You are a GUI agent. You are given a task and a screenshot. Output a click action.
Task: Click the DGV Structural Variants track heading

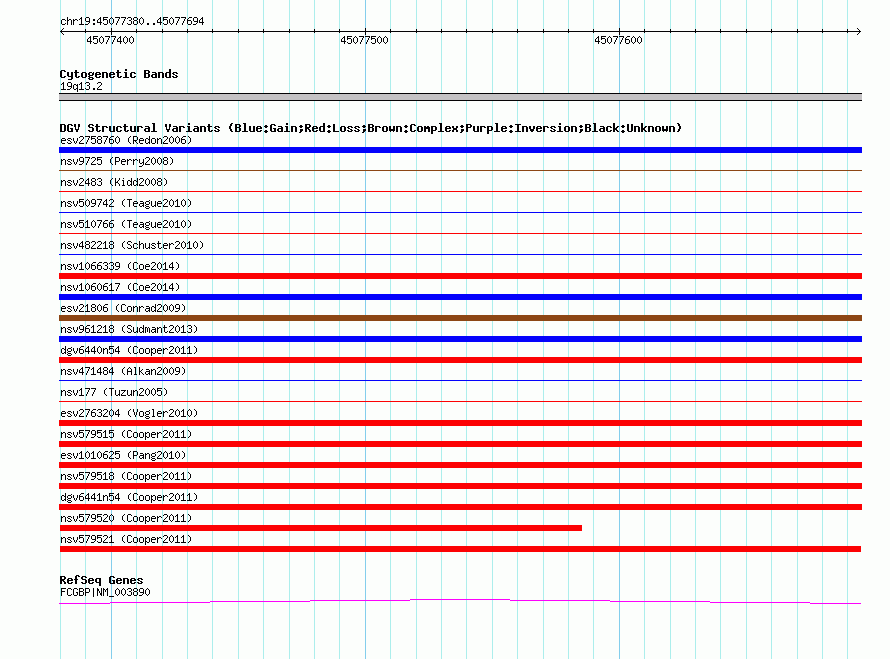(371, 128)
